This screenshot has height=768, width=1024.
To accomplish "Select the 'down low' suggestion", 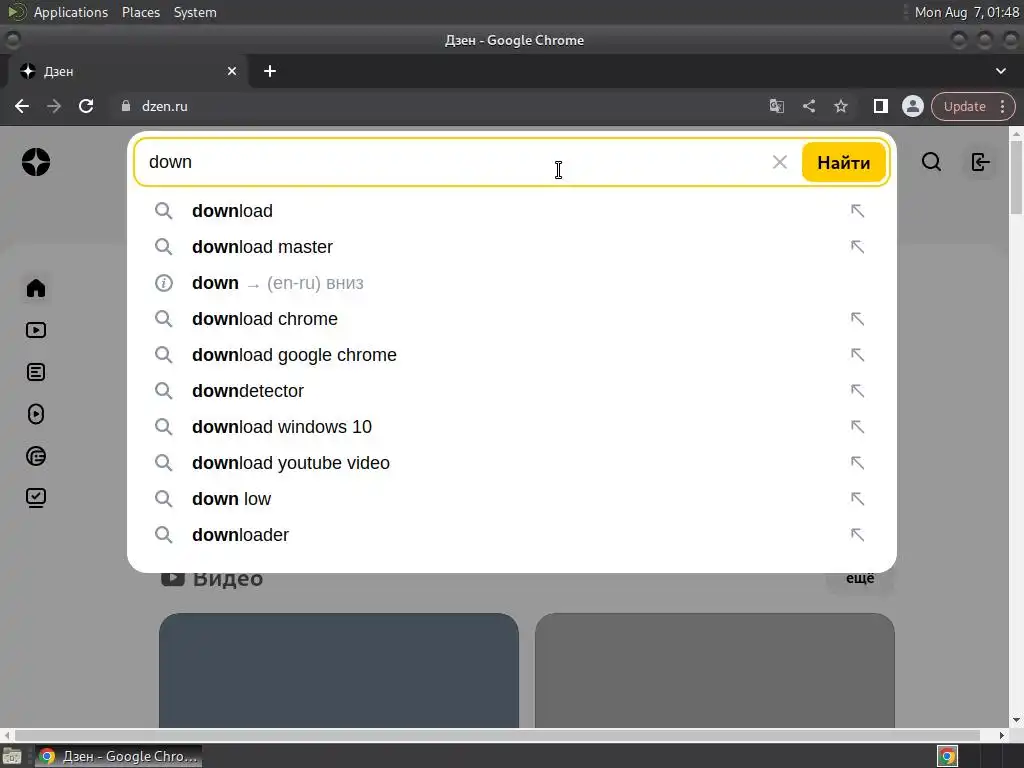I will [x=511, y=499].
